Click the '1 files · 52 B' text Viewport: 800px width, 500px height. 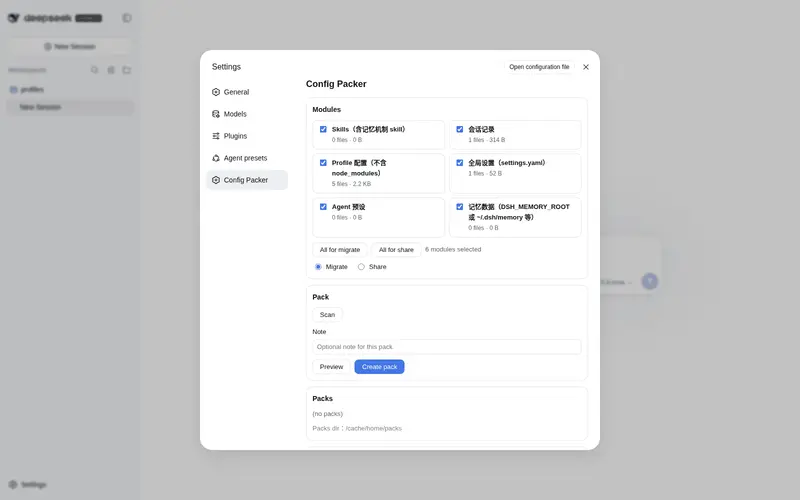(x=485, y=173)
